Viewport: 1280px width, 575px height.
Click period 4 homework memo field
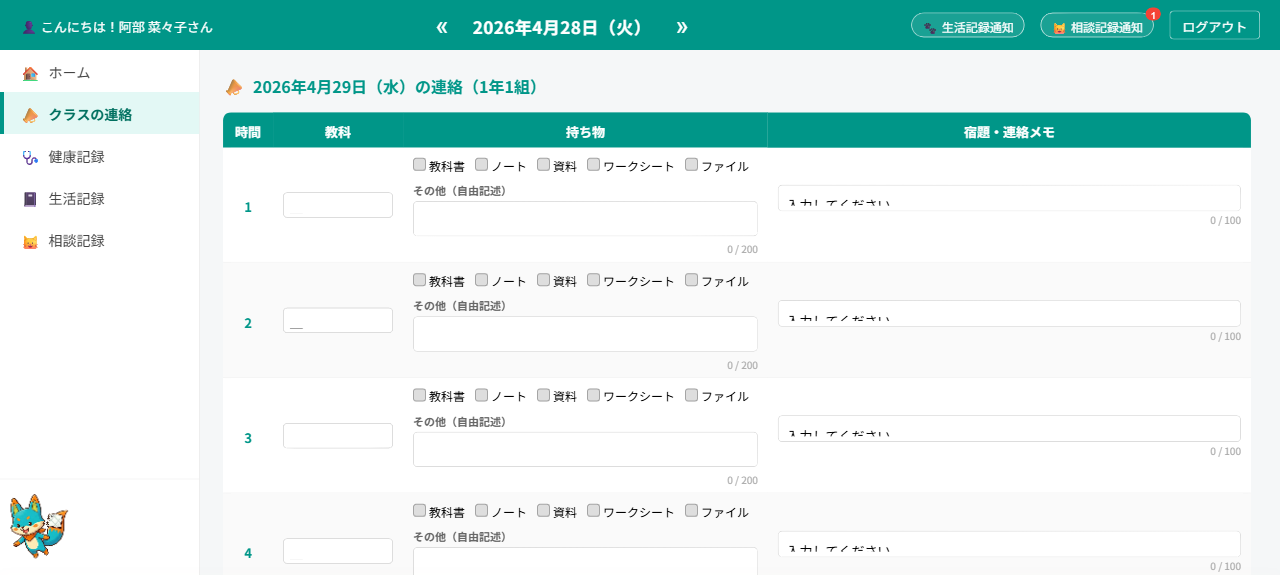click(x=1009, y=544)
